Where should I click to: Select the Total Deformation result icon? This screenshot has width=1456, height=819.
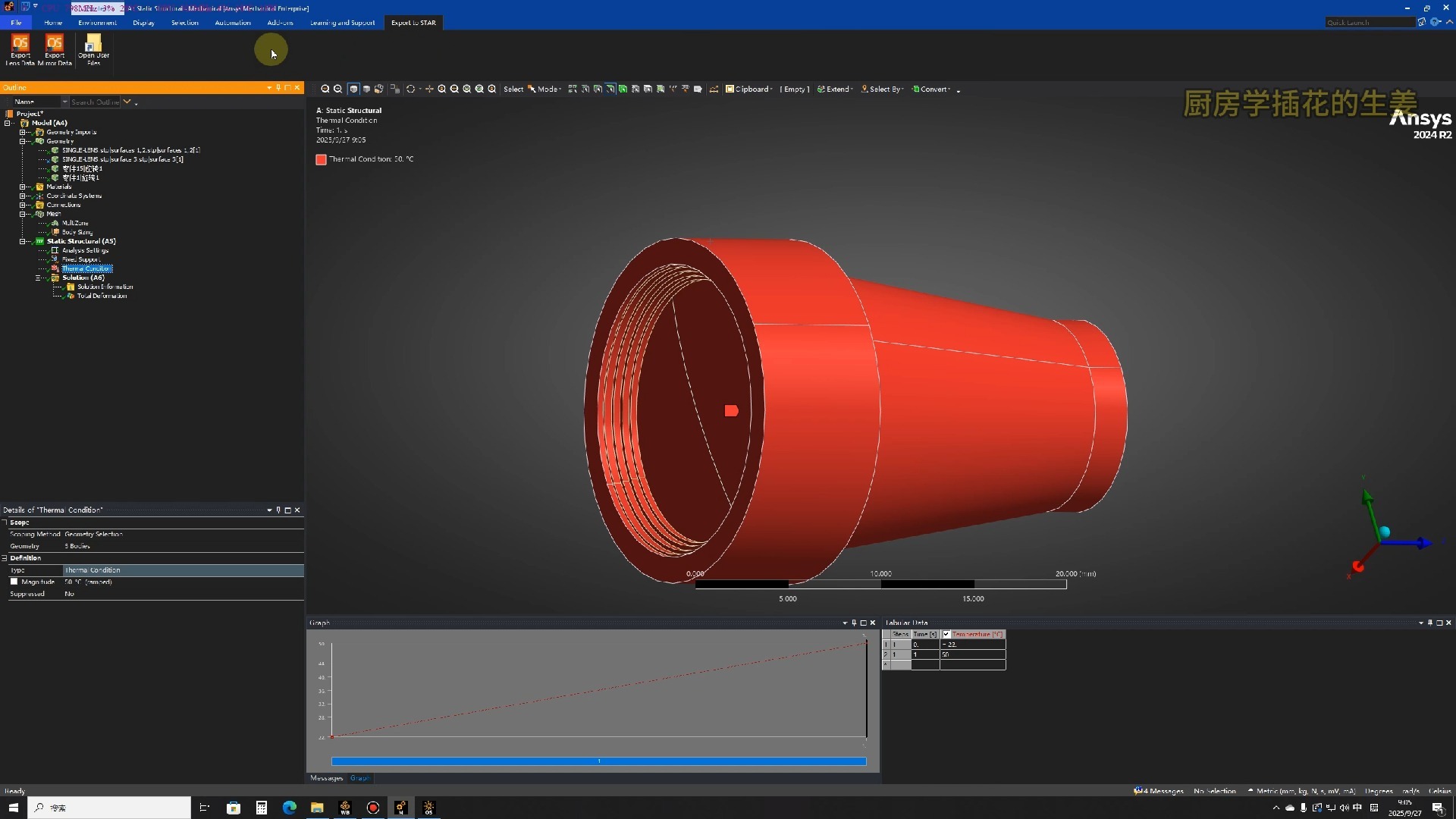pos(71,296)
